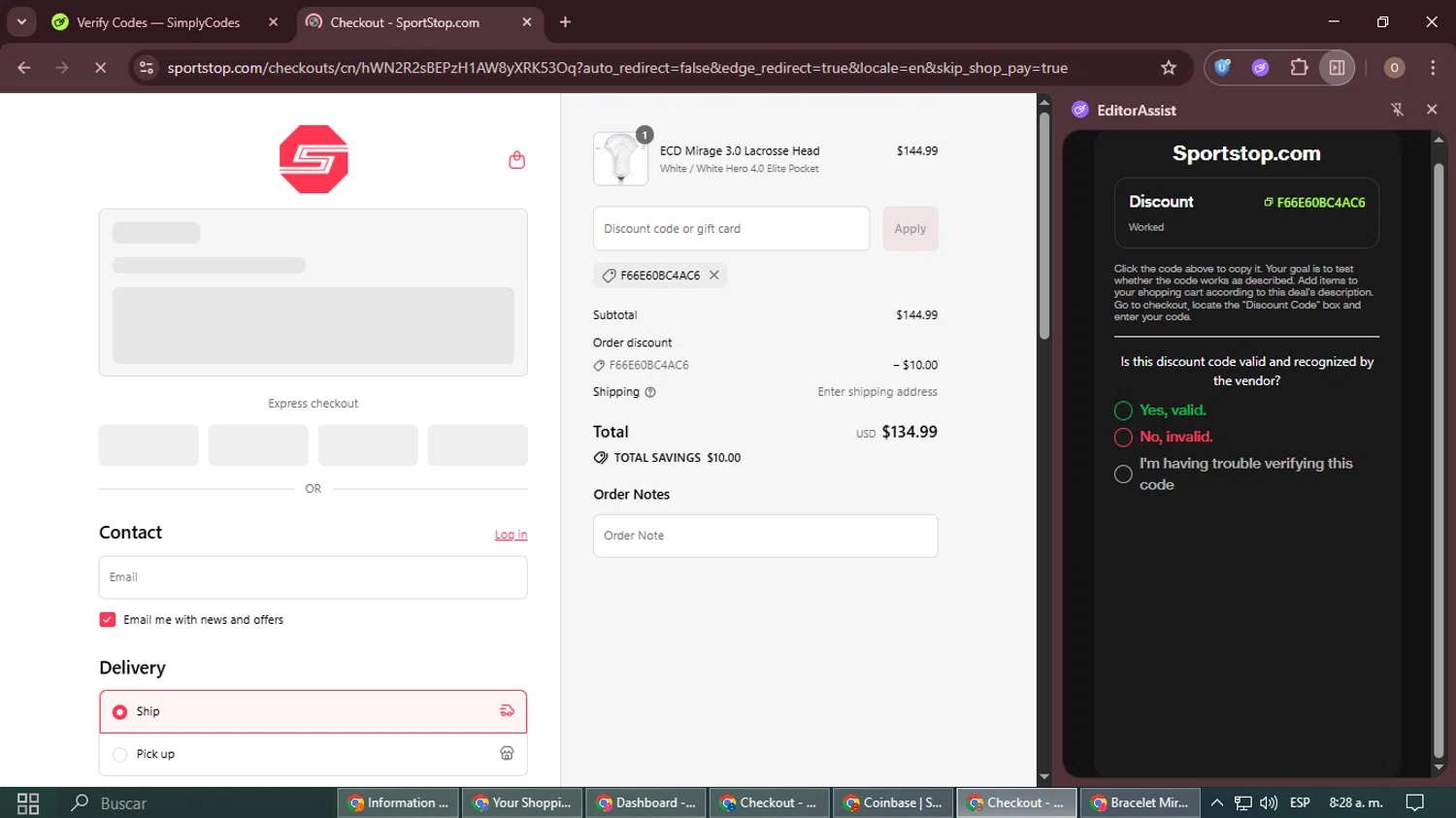The width and height of the screenshot is (1456, 818).
Task: Go back to the previous page
Action: (x=24, y=68)
